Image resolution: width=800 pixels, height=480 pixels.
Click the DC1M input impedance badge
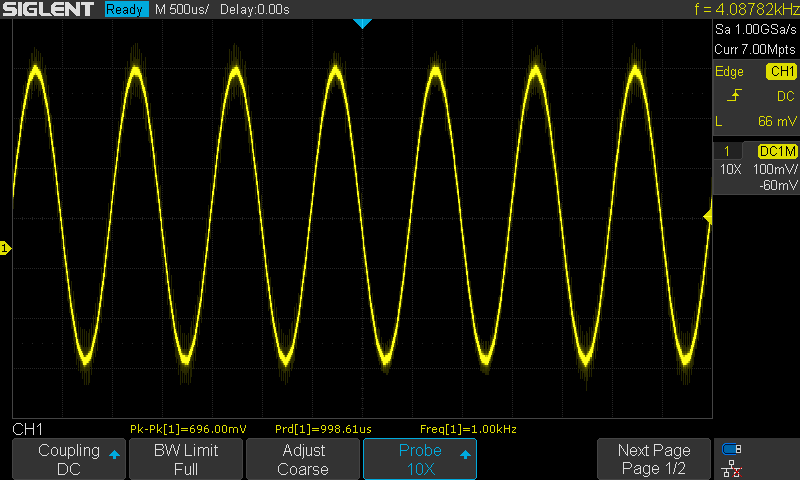[x=777, y=151]
